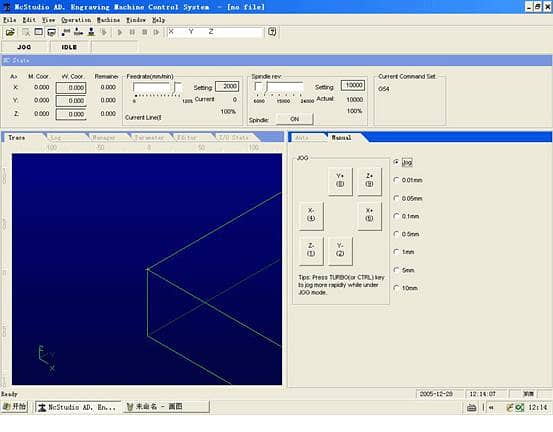Screen dimensions: 553x432
Task: Click the tool-on-green-base toolbar icon
Action: tap(91, 32)
